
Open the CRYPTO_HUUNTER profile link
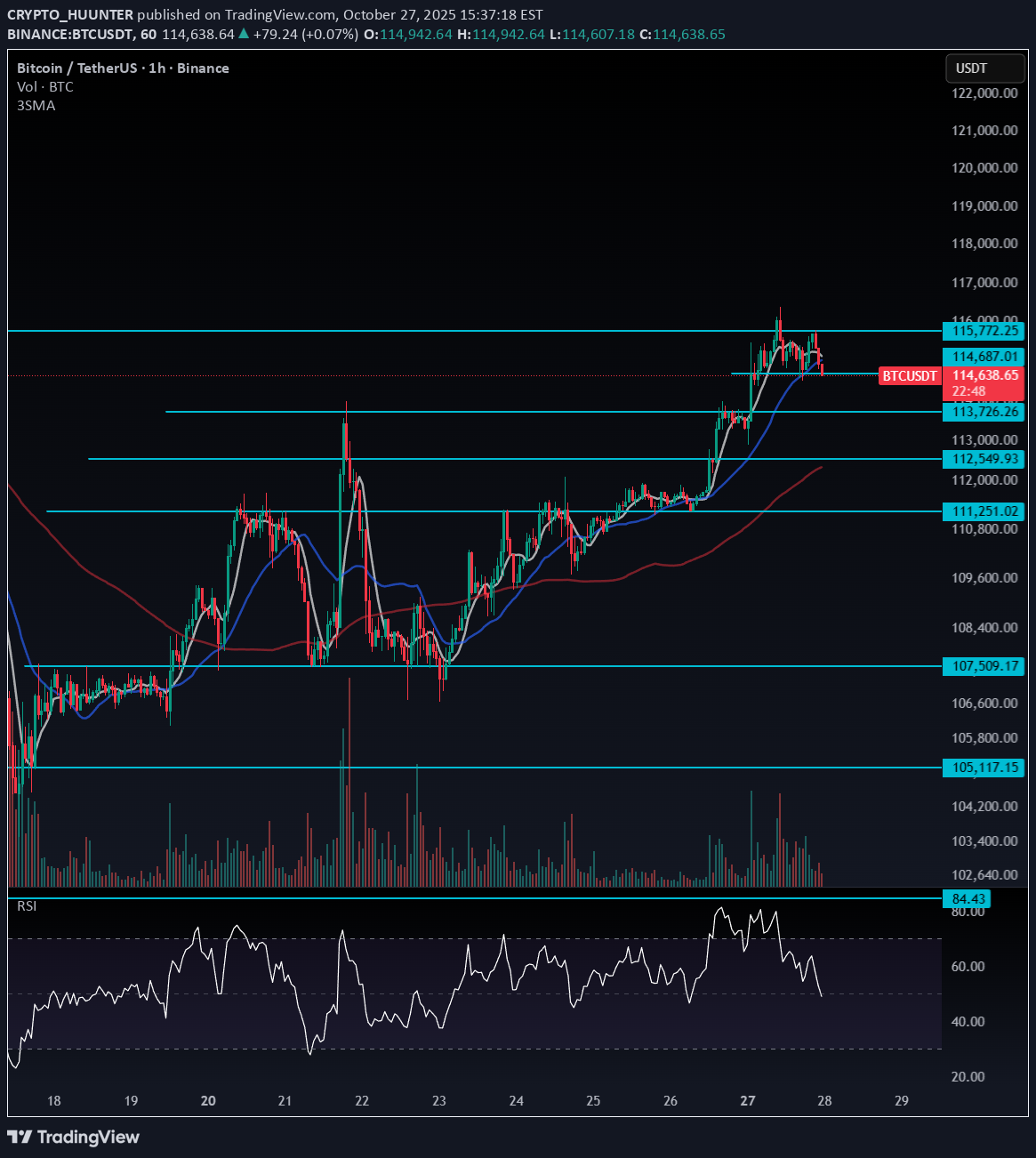[69, 14]
